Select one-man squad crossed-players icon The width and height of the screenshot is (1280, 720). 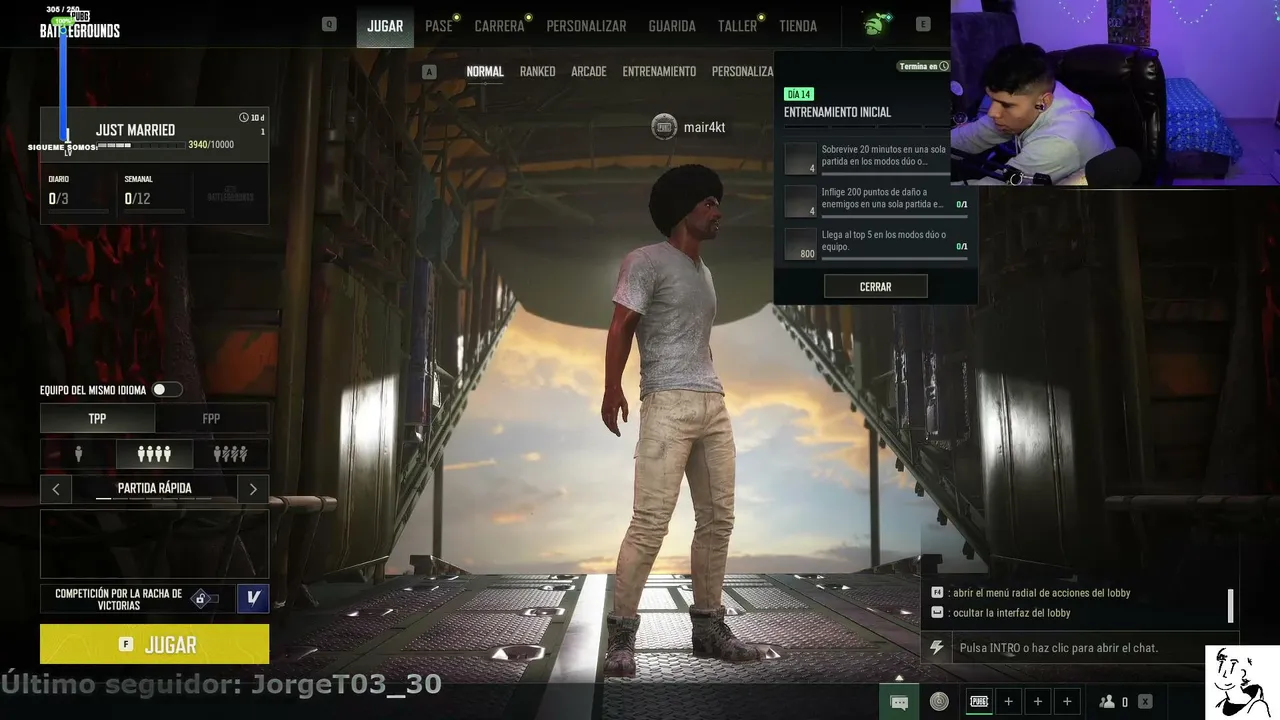point(230,454)
